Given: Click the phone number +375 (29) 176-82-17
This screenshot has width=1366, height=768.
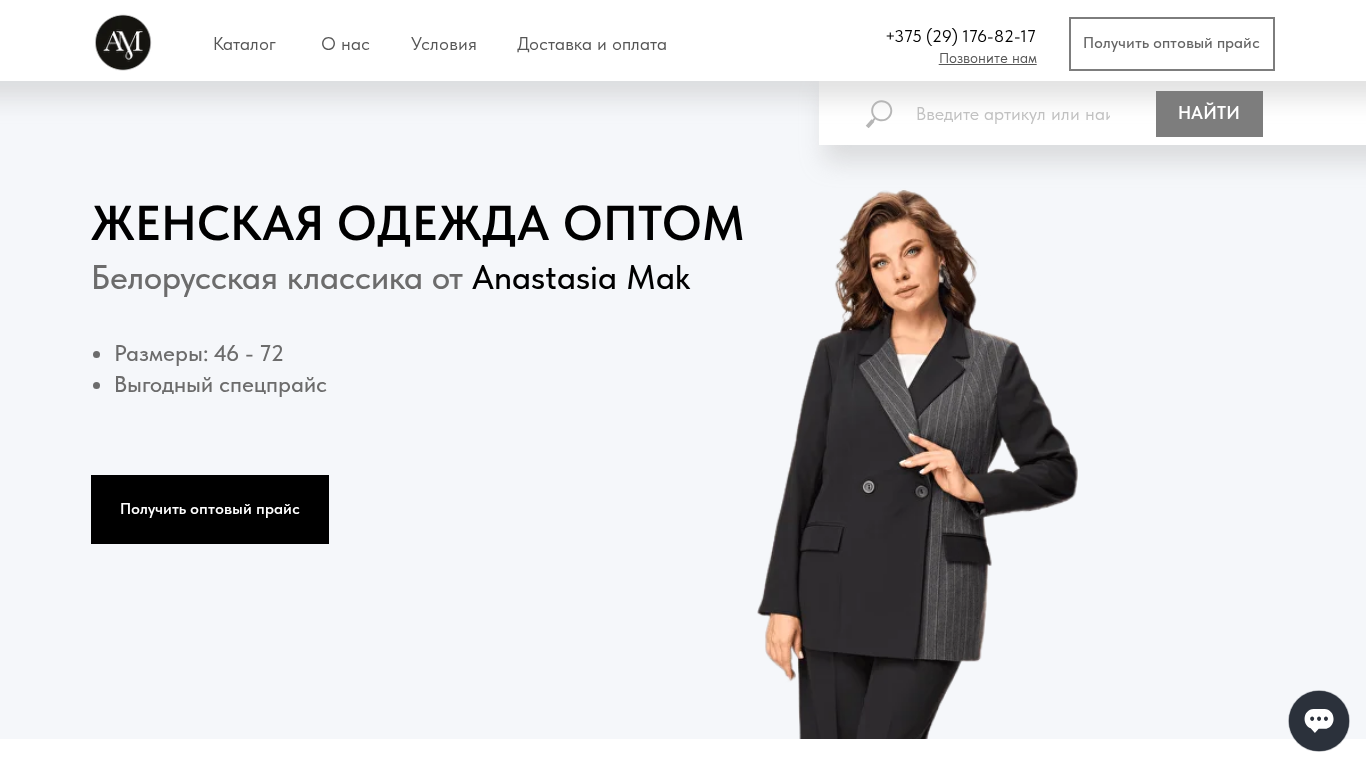Looking at the screenshot, I should pos(961,36).
